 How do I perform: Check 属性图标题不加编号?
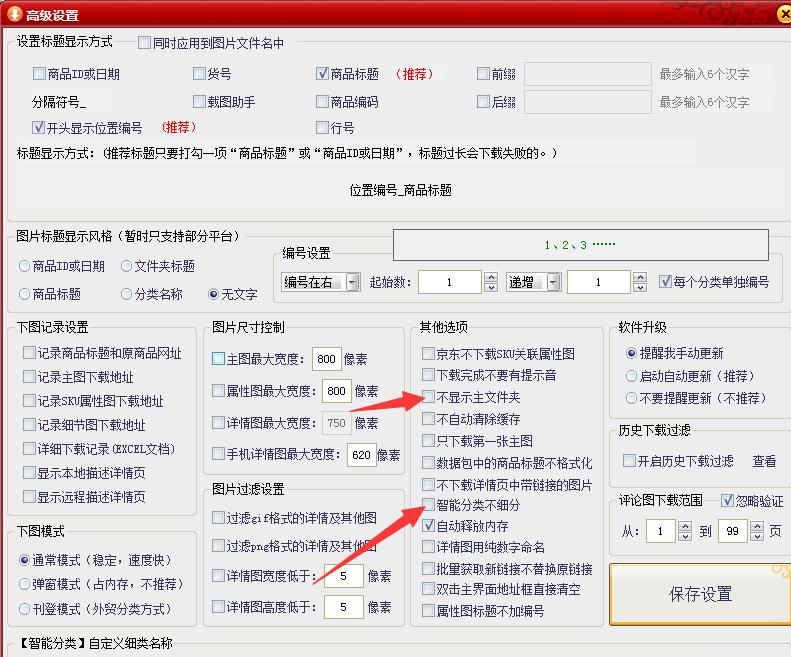(428, 611)
